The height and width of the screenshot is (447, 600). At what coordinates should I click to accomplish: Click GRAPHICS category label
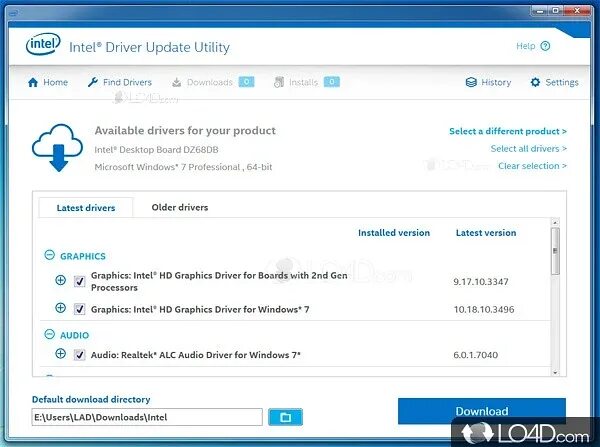click(83, 256)
